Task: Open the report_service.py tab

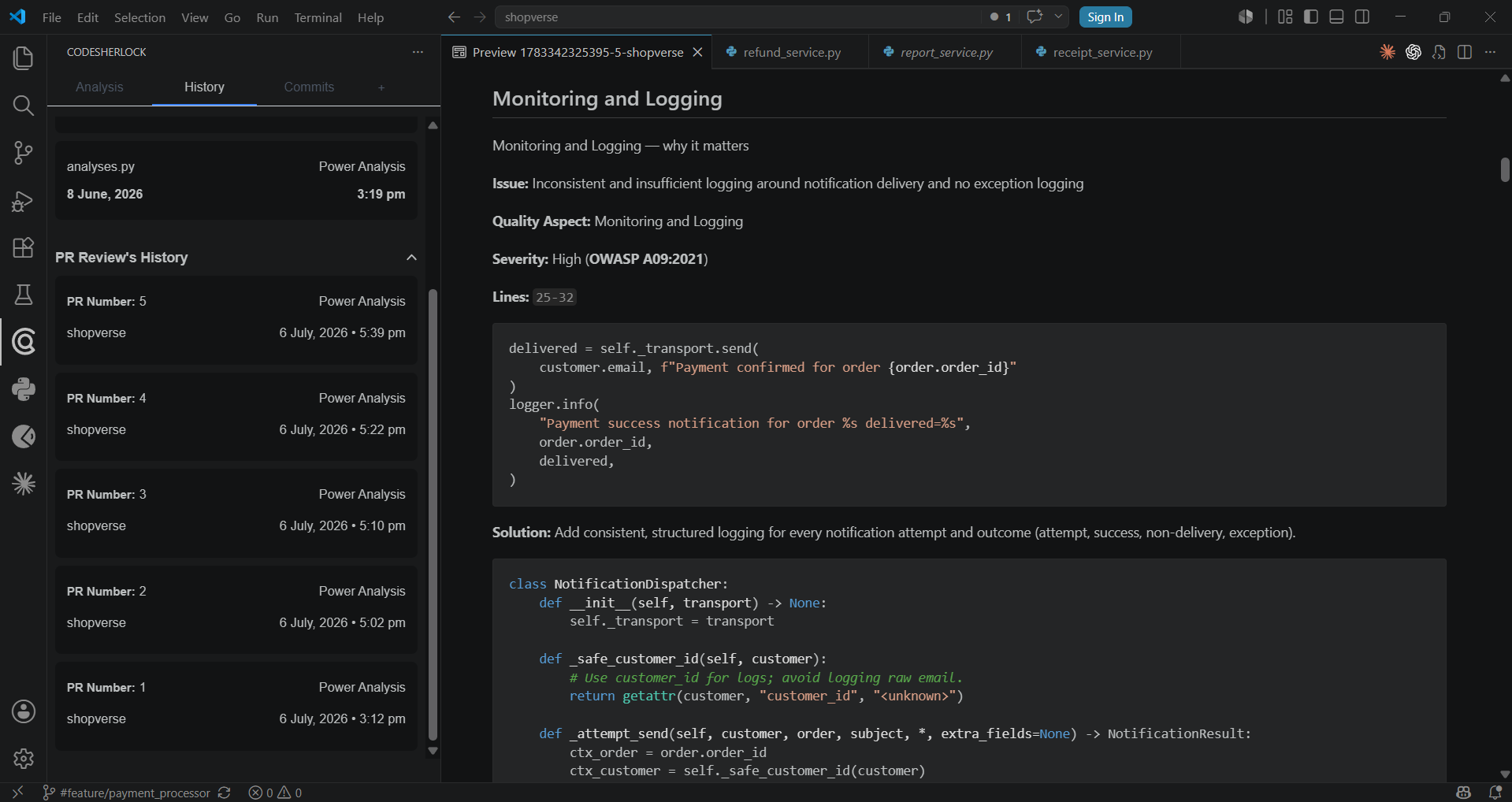Action: click(x=945, y=52)
